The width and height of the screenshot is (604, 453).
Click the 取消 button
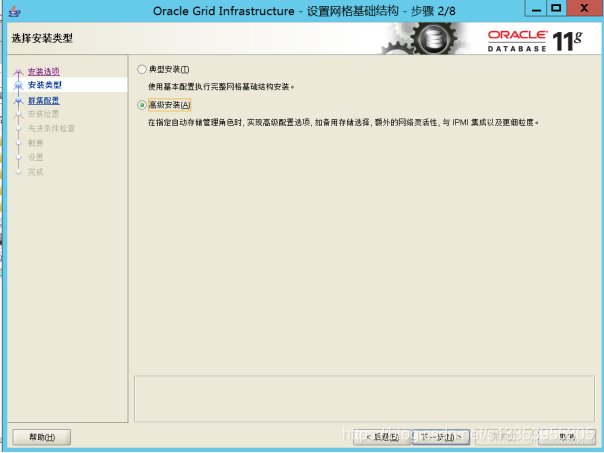point(567,437)
